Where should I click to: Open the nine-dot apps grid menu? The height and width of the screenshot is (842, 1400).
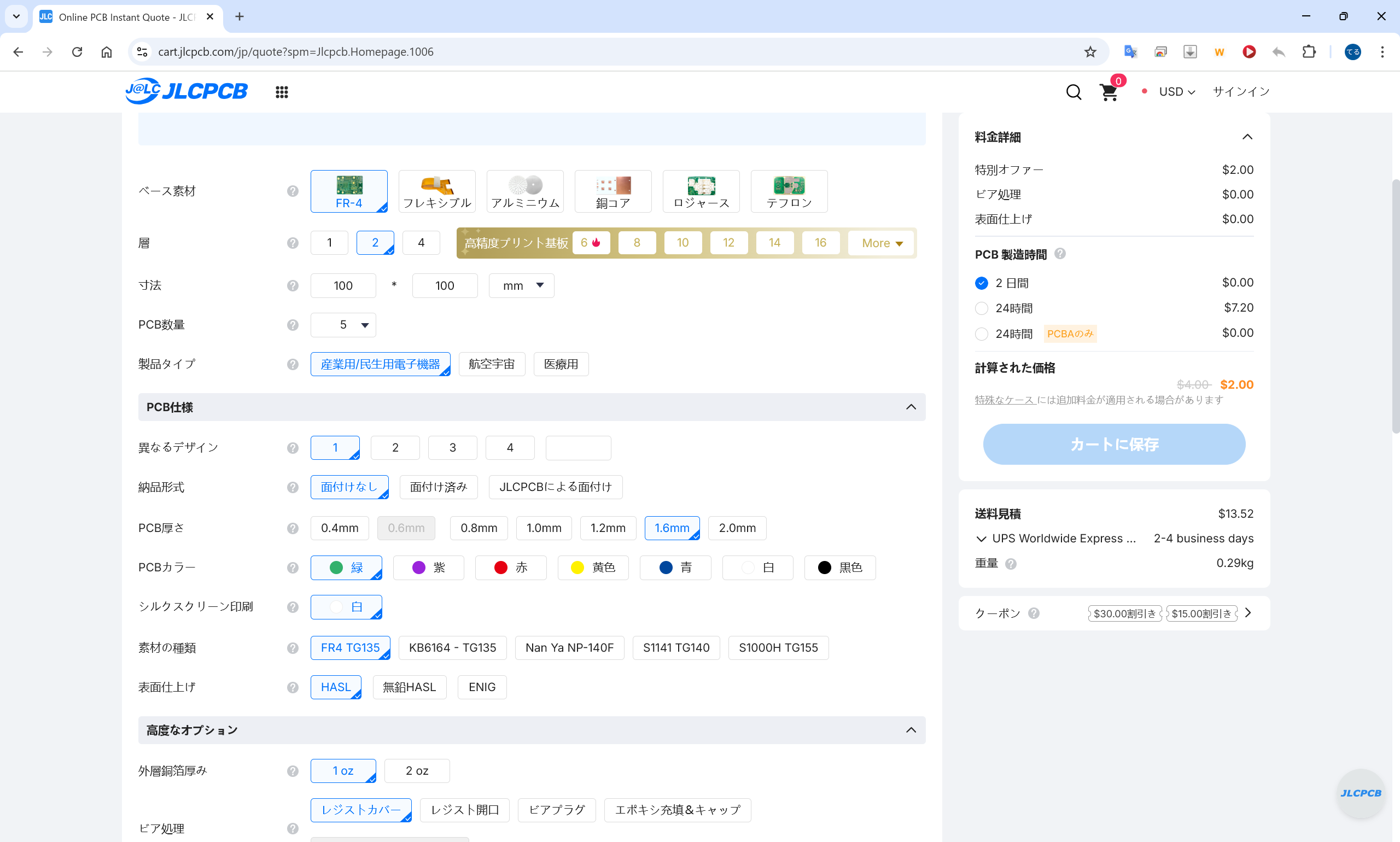coord(282,92)
